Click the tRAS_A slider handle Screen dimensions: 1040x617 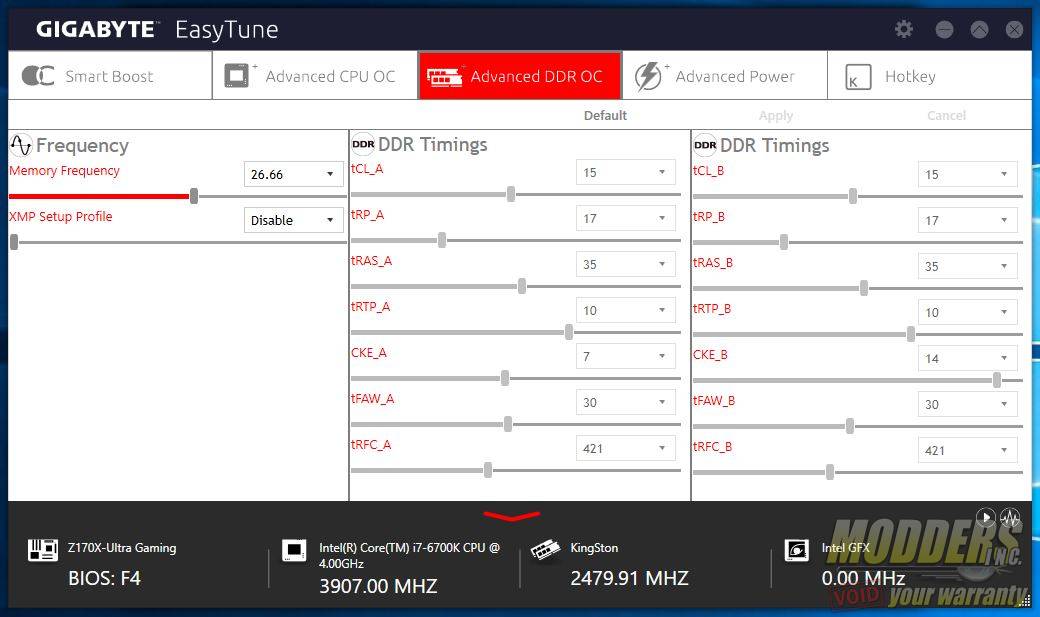522,286
